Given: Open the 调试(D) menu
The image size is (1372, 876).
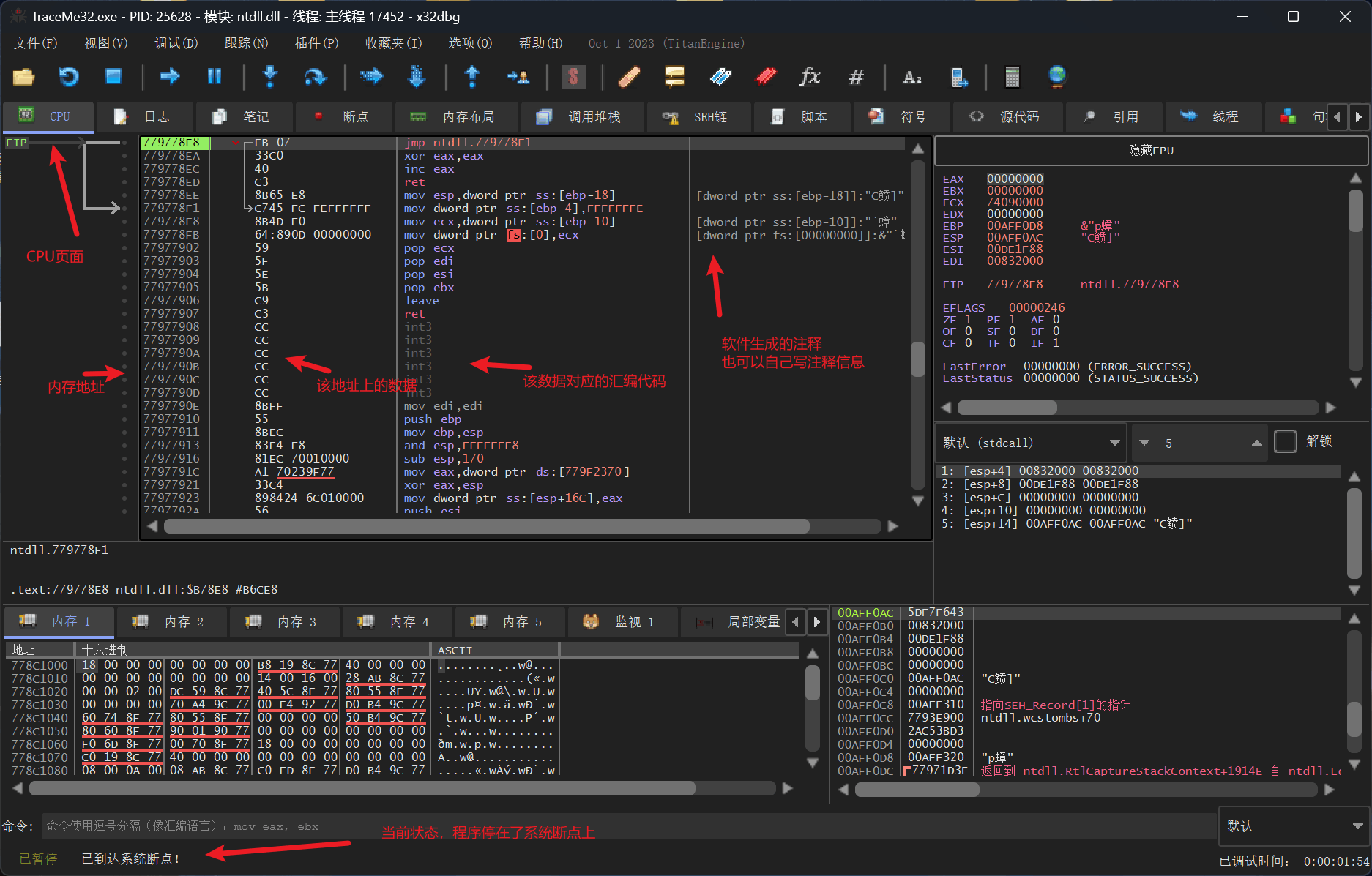Looking at the screenshot, I should [x=176, y=43].
